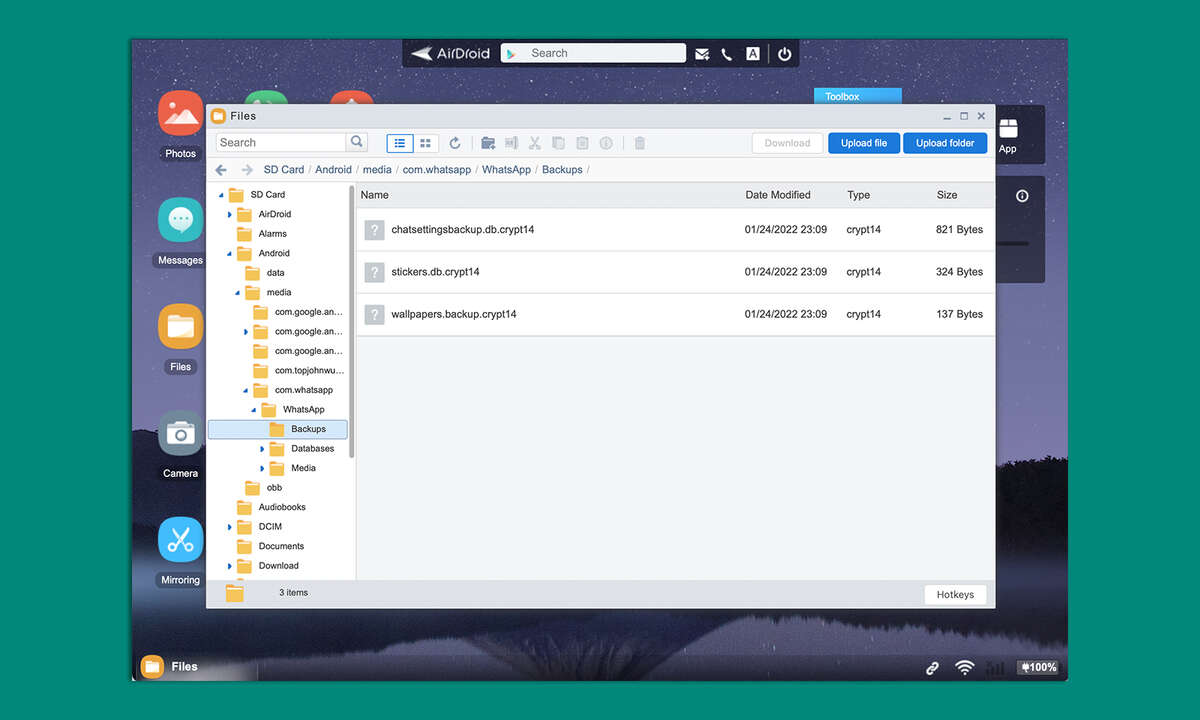Select chatsettingsbackup.db.crypt14 file
The image size is (1200, 720).
tap(675, 230)
